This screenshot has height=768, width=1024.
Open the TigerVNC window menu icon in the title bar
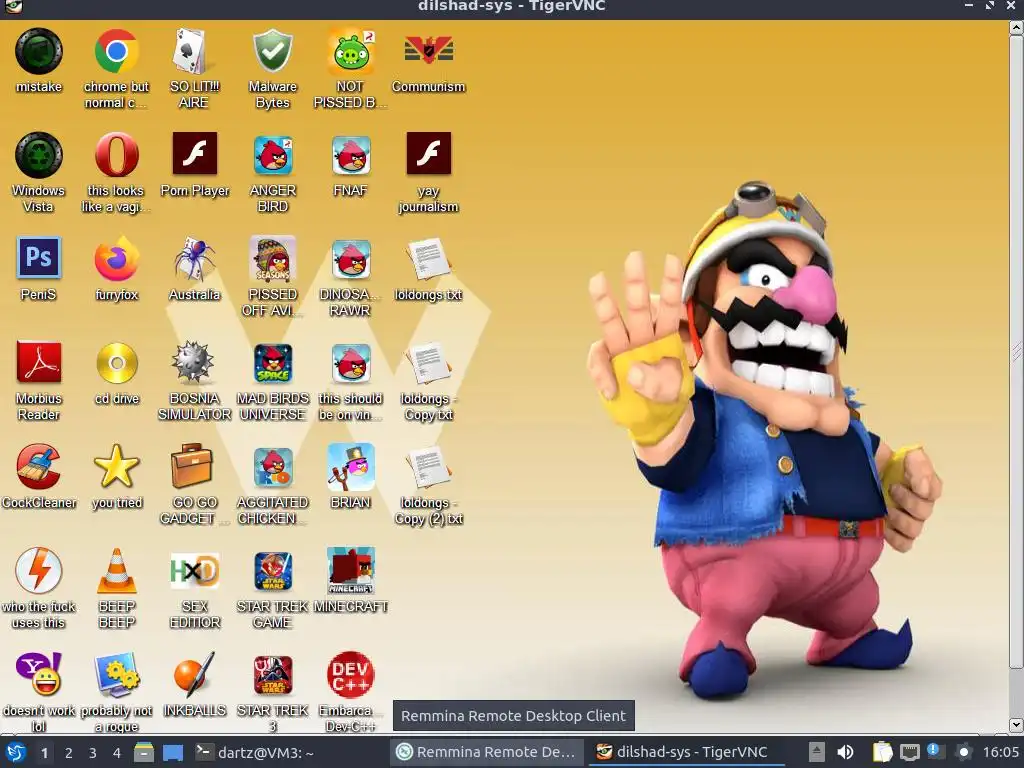[13, 7]
